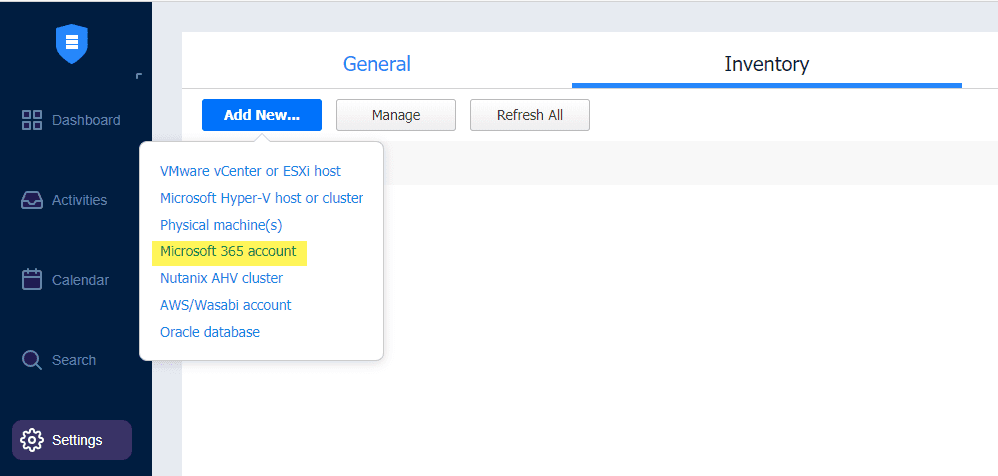Click the Activities text label in sidebar
The height and width of the screenshot is (476, 998).
(x=79, y=200)
